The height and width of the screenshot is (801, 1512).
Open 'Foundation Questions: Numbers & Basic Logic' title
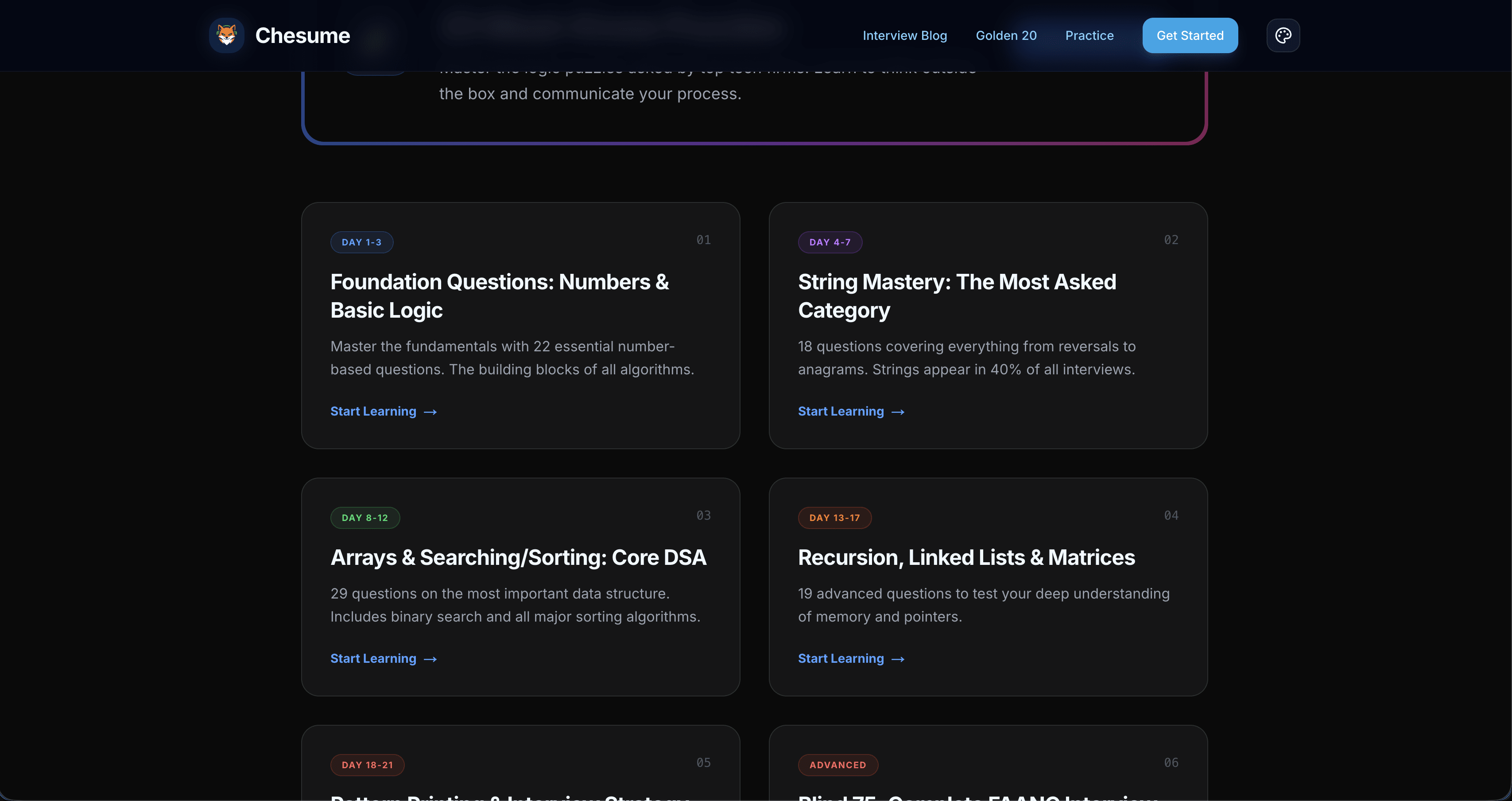click(500, 296)
